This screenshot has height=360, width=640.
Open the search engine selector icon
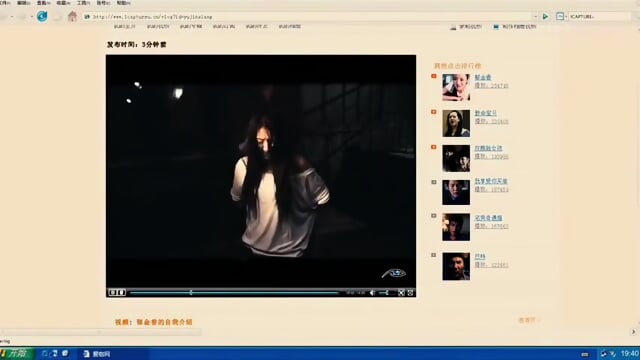coord(560,16)
